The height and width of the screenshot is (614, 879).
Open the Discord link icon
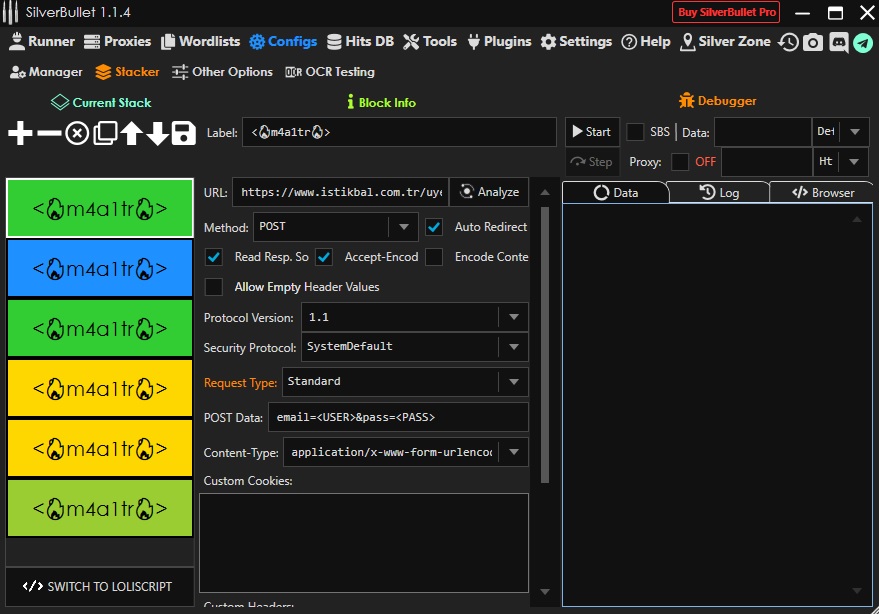click(838, 42)
